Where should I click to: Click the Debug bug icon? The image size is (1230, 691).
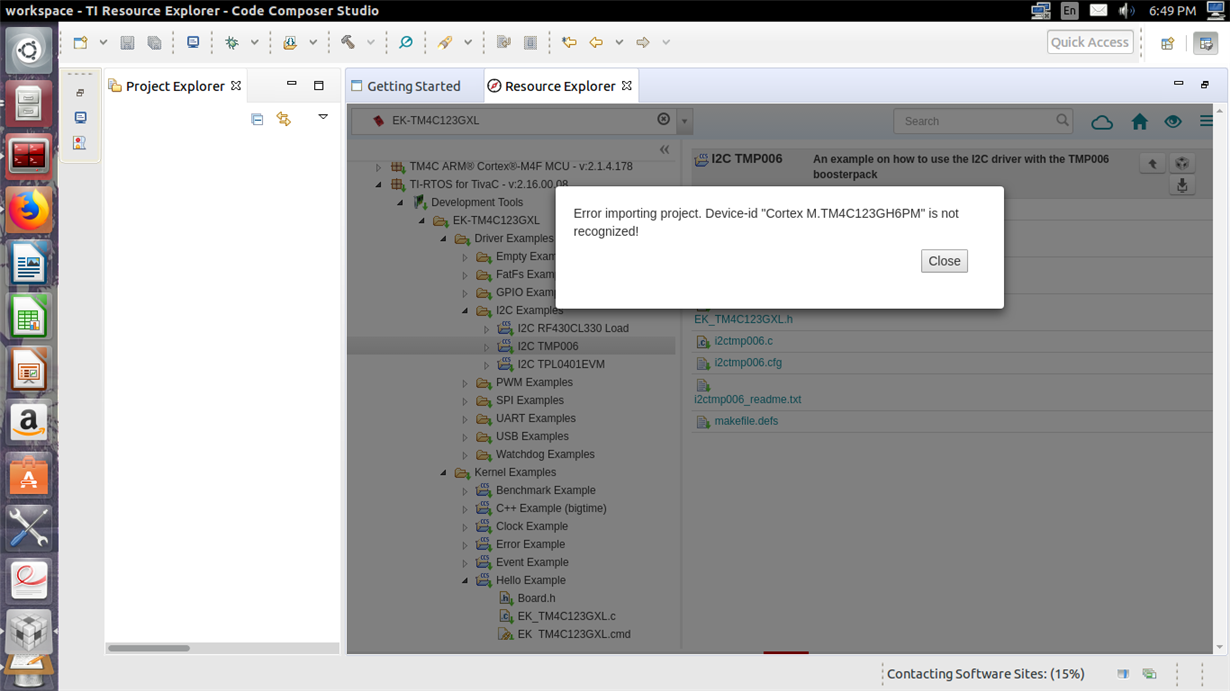click(x=232, y=43)
